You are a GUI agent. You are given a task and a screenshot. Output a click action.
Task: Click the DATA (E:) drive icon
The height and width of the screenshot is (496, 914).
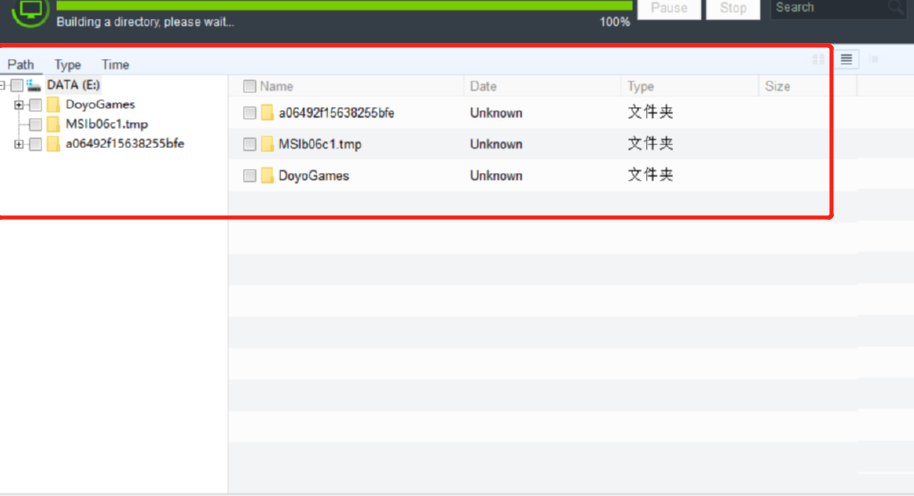(x=33, y=85)
